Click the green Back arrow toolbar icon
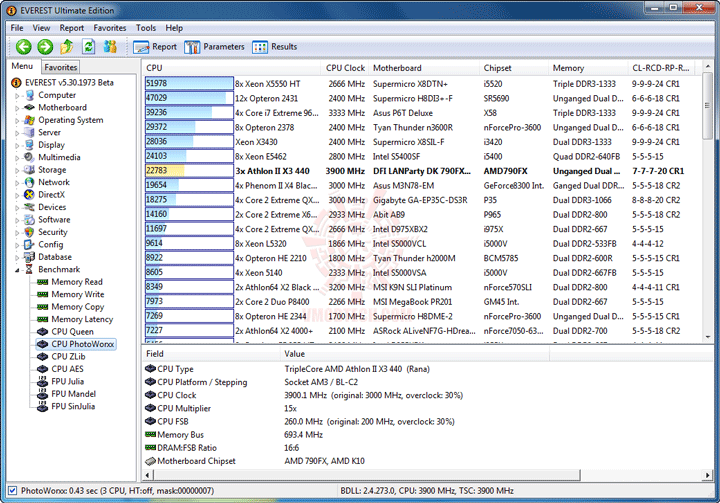Viewport: 720px width, 503px height. (23, 46)
